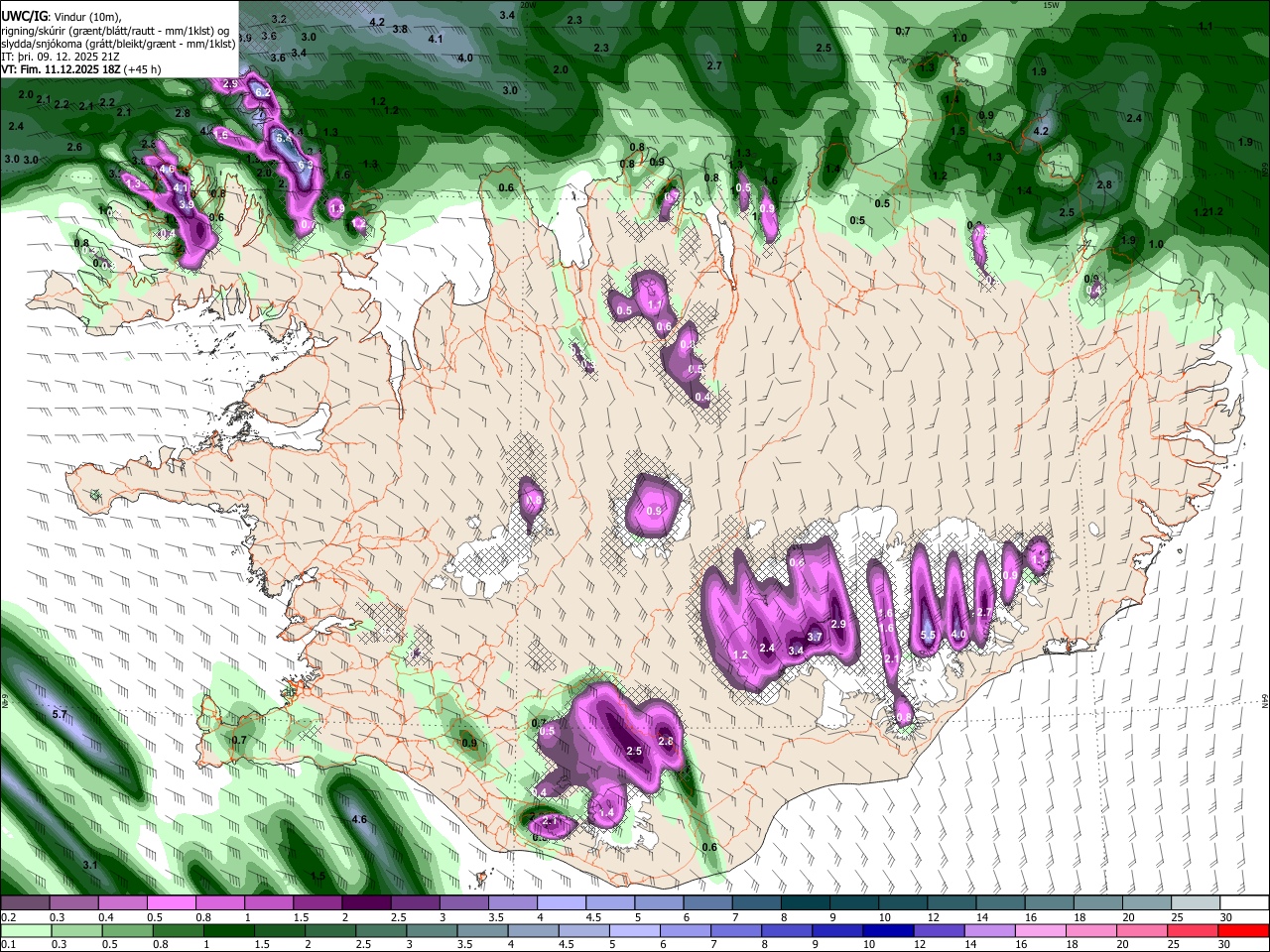Click the 'rigning/skúrir' legend description line

(116, 31)
